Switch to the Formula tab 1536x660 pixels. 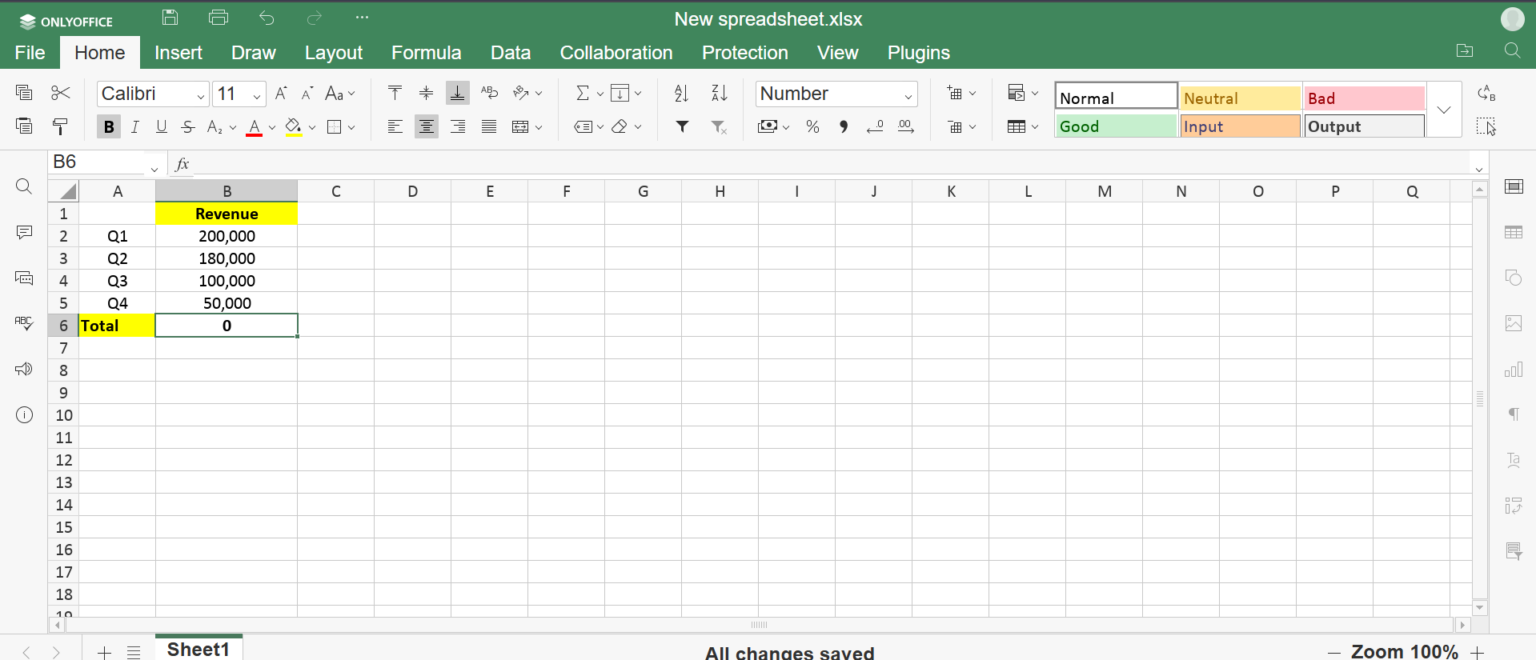click(x=426, y=53)
